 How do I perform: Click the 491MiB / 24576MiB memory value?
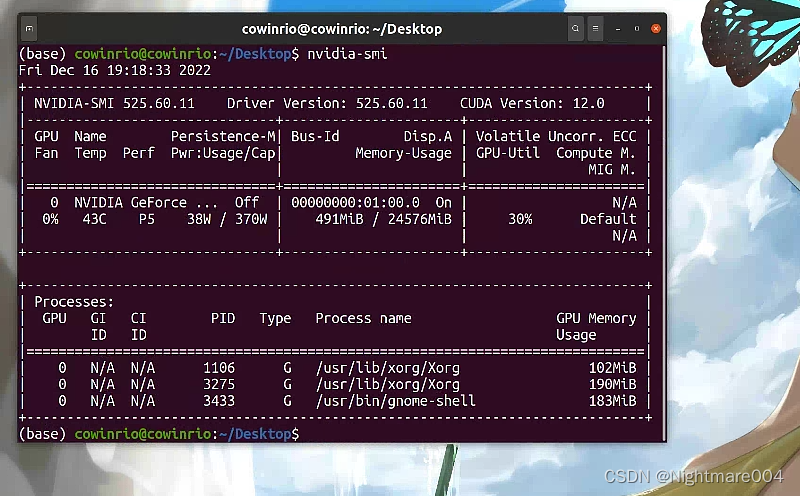coord(383,219)
